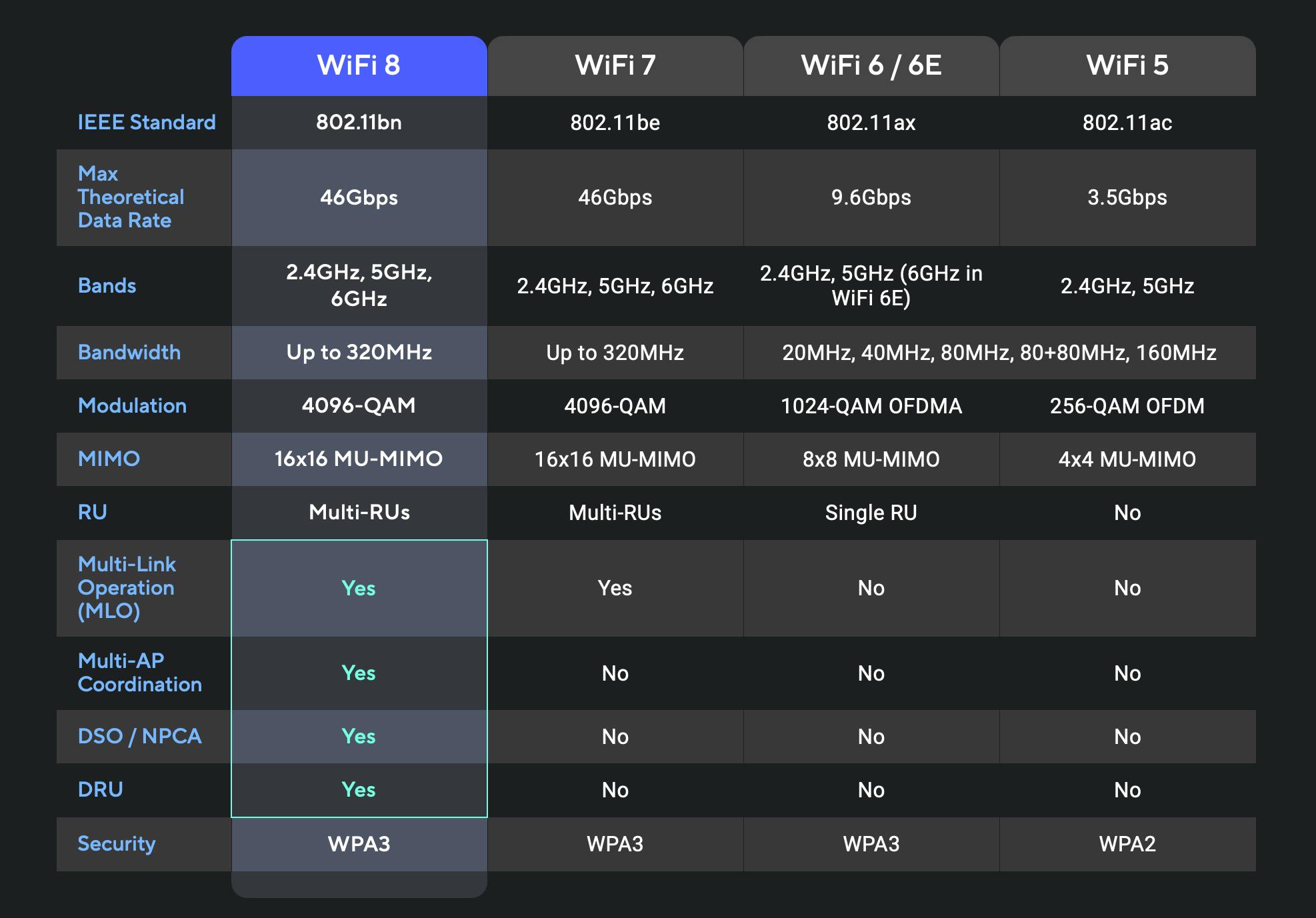1316x918 pixels.
Task: Select the Multi-Link Operation (MLO) label
Action: click(x=127, y=587)
